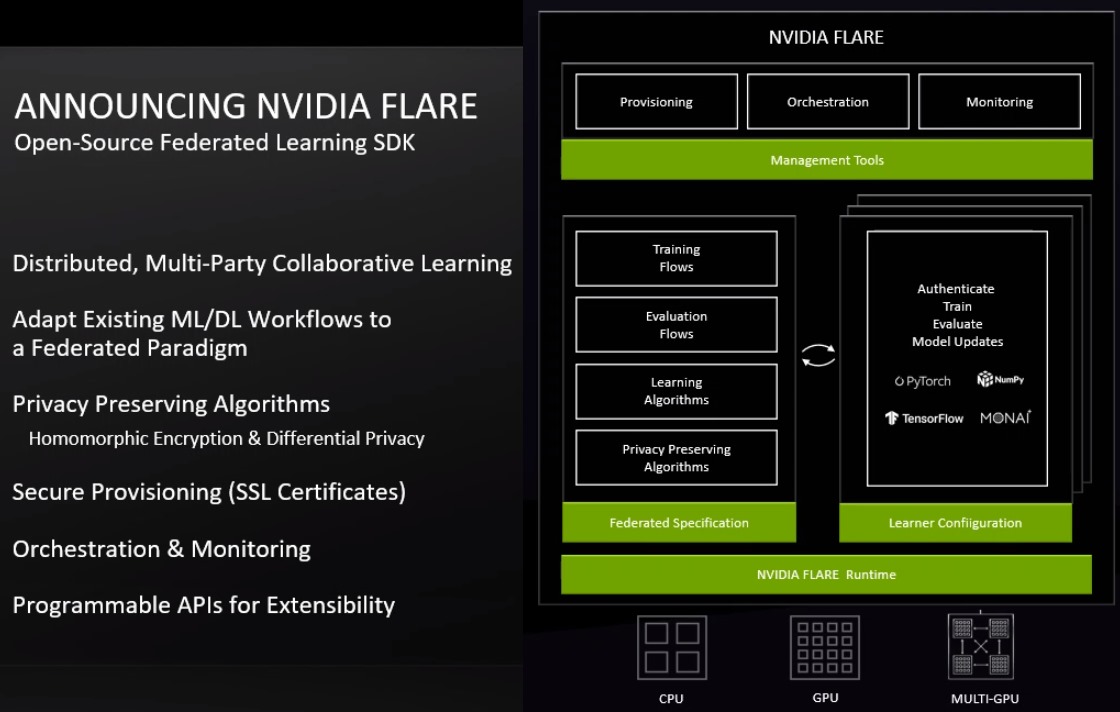Expand the Federated Specification section
This screenshot has width=1120, height=712.
coord(679,522)
